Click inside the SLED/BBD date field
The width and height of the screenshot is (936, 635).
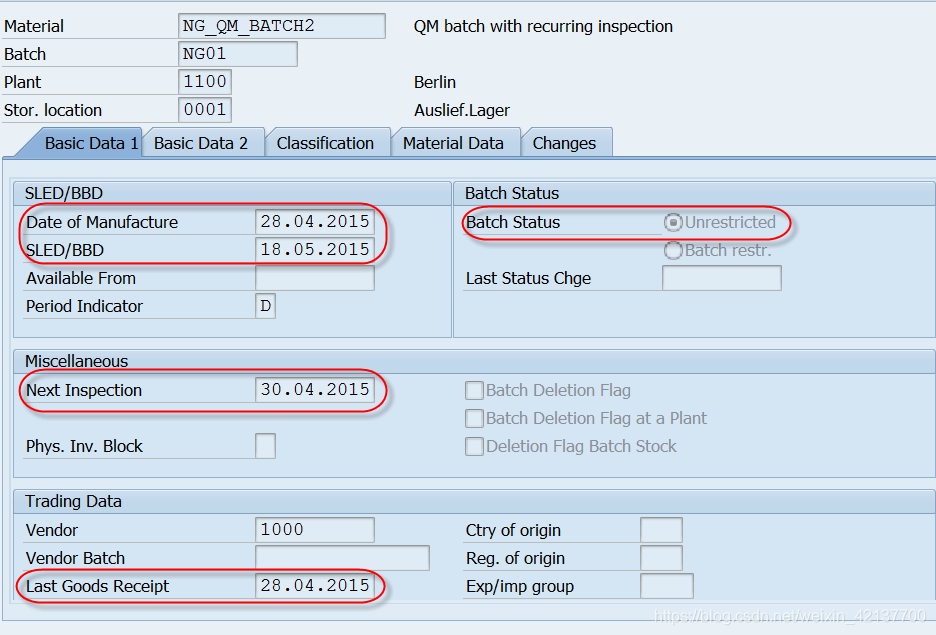tap(316, 250)
